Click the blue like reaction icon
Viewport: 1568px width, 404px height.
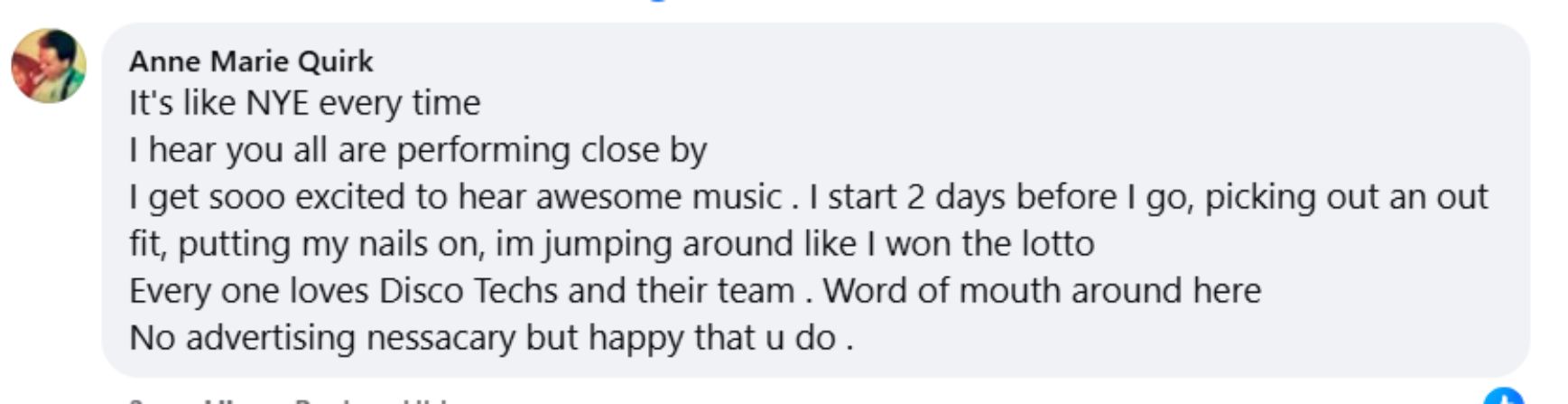pos(1503,398)
